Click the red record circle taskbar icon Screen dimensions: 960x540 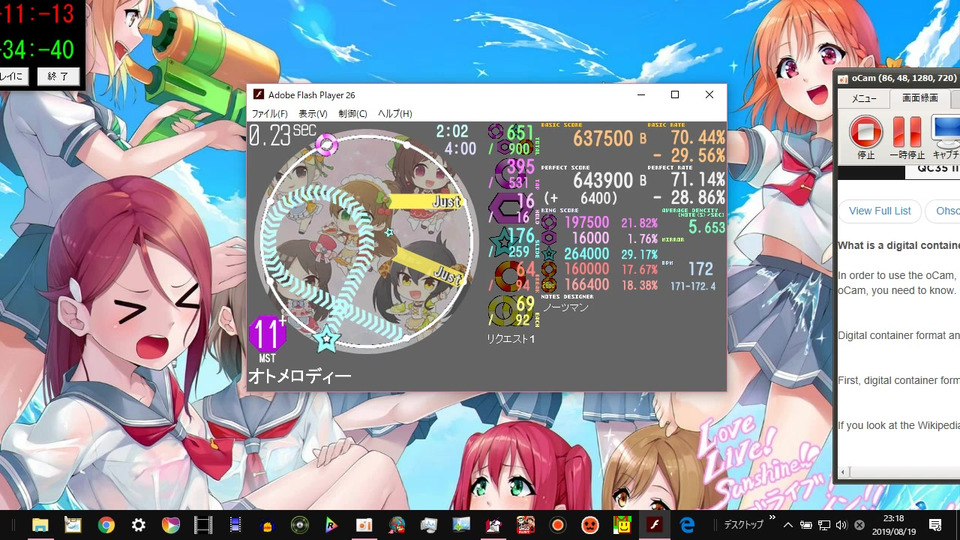tap(557, 525)
